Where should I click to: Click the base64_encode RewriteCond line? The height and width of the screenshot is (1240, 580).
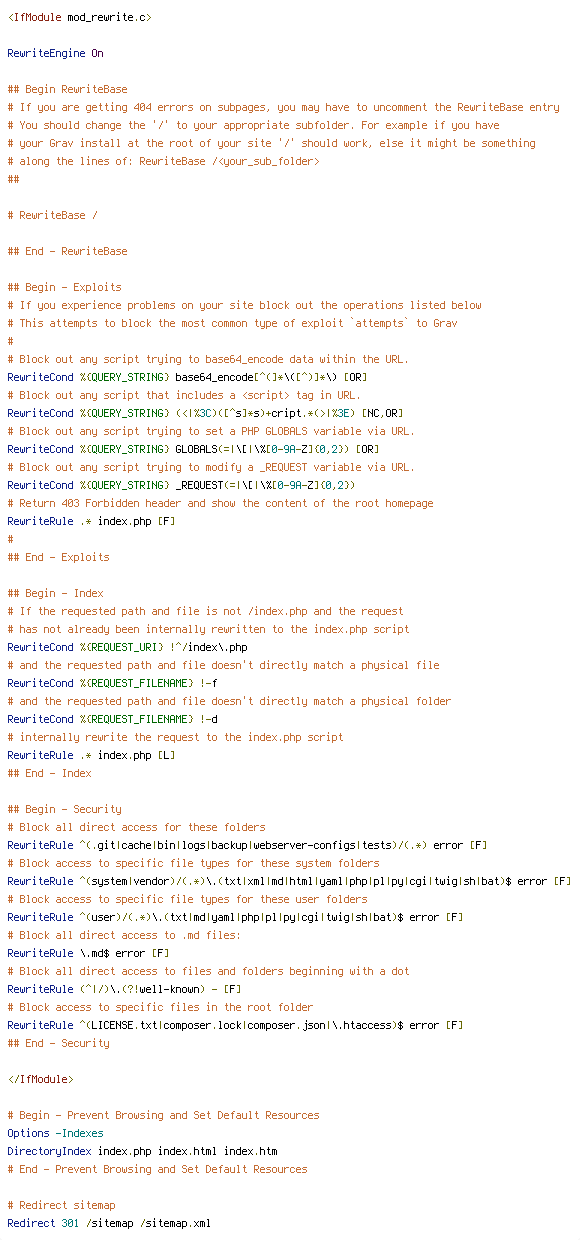click(187, 377)
